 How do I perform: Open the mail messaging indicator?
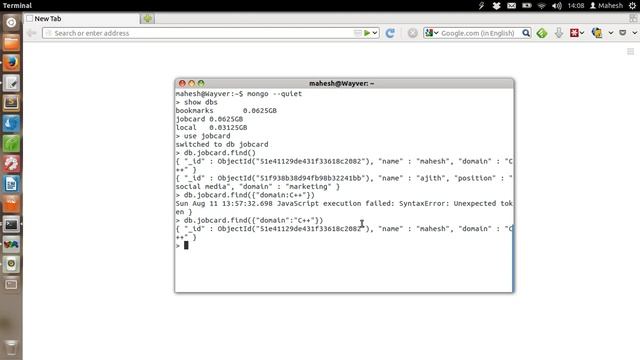tap(511, 5)
